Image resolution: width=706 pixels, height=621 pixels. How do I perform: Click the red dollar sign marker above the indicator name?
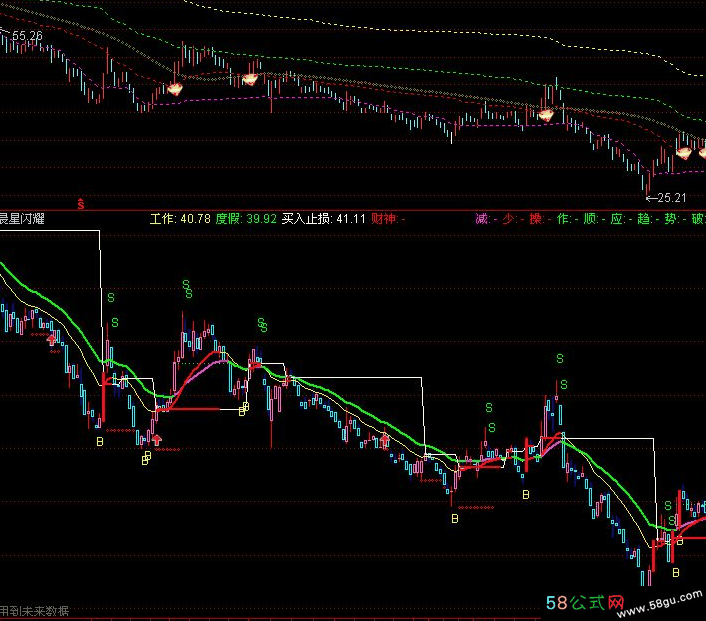(x=81, y=203)
